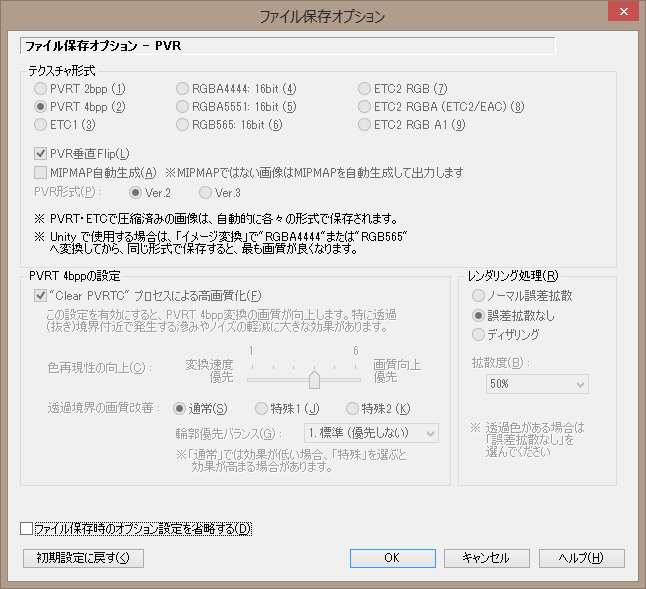Click the 透過境界の画質改善 label
Image resolution: width=646 pixels, height=589 pixels.
pos(103,408)
